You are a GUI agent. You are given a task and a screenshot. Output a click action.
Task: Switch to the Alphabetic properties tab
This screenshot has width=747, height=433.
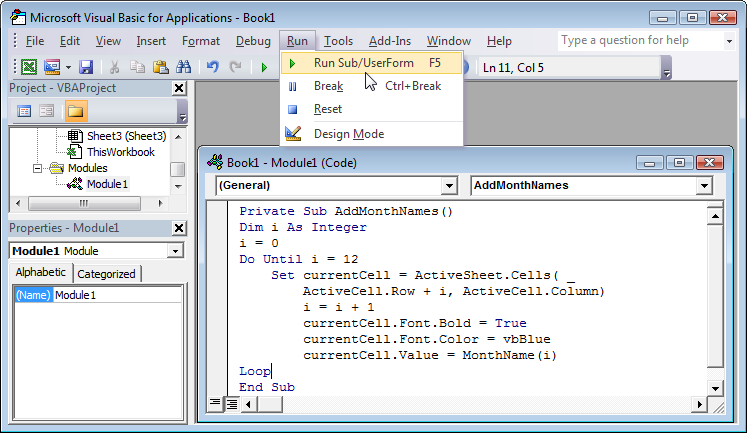(40, 272)
